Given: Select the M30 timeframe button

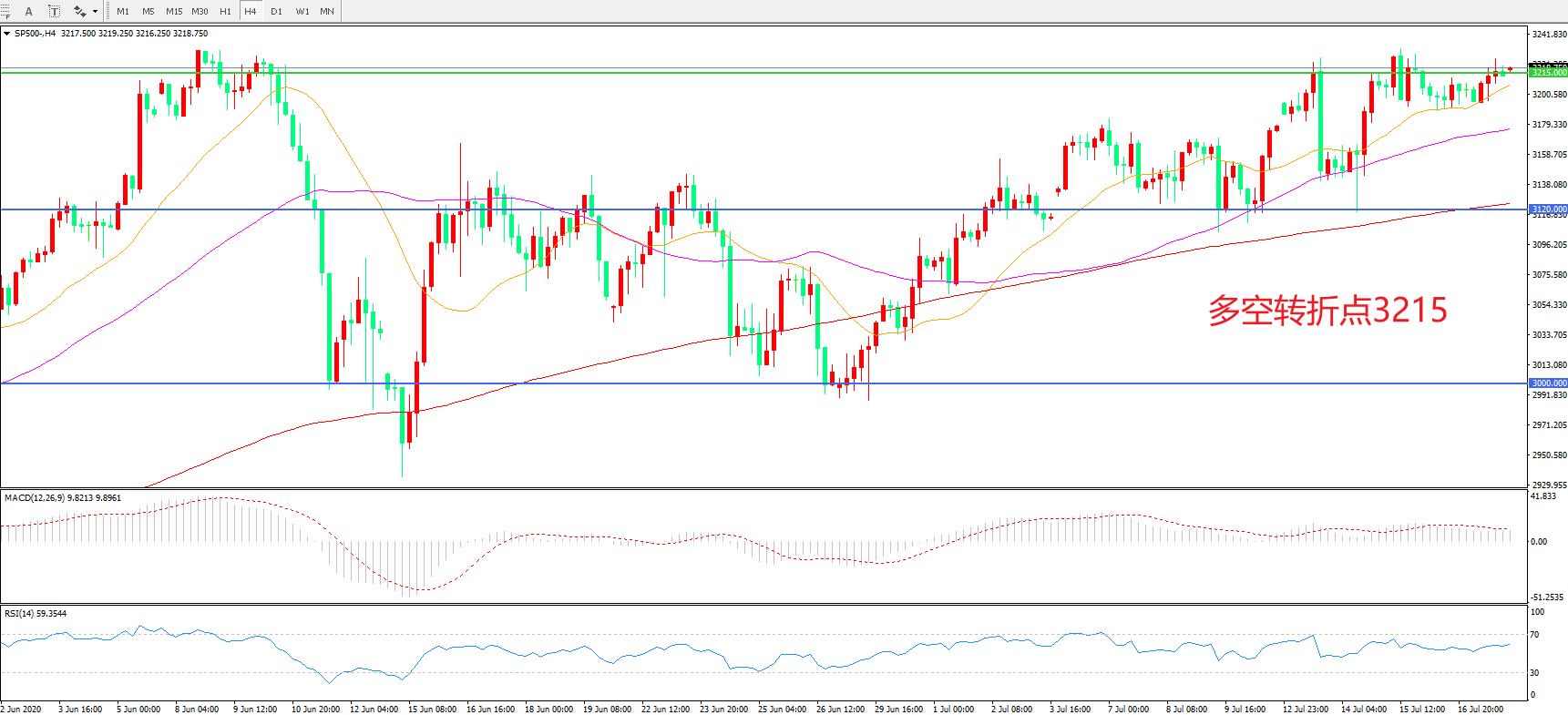Looking at the screenshot, I should [x=200, y=12].
